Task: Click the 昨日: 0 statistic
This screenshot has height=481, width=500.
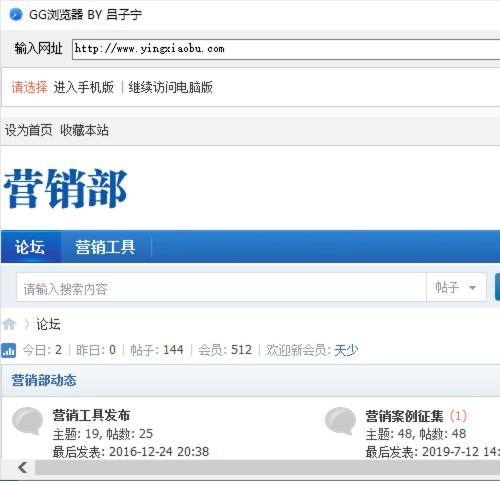Action: (96, 350)
